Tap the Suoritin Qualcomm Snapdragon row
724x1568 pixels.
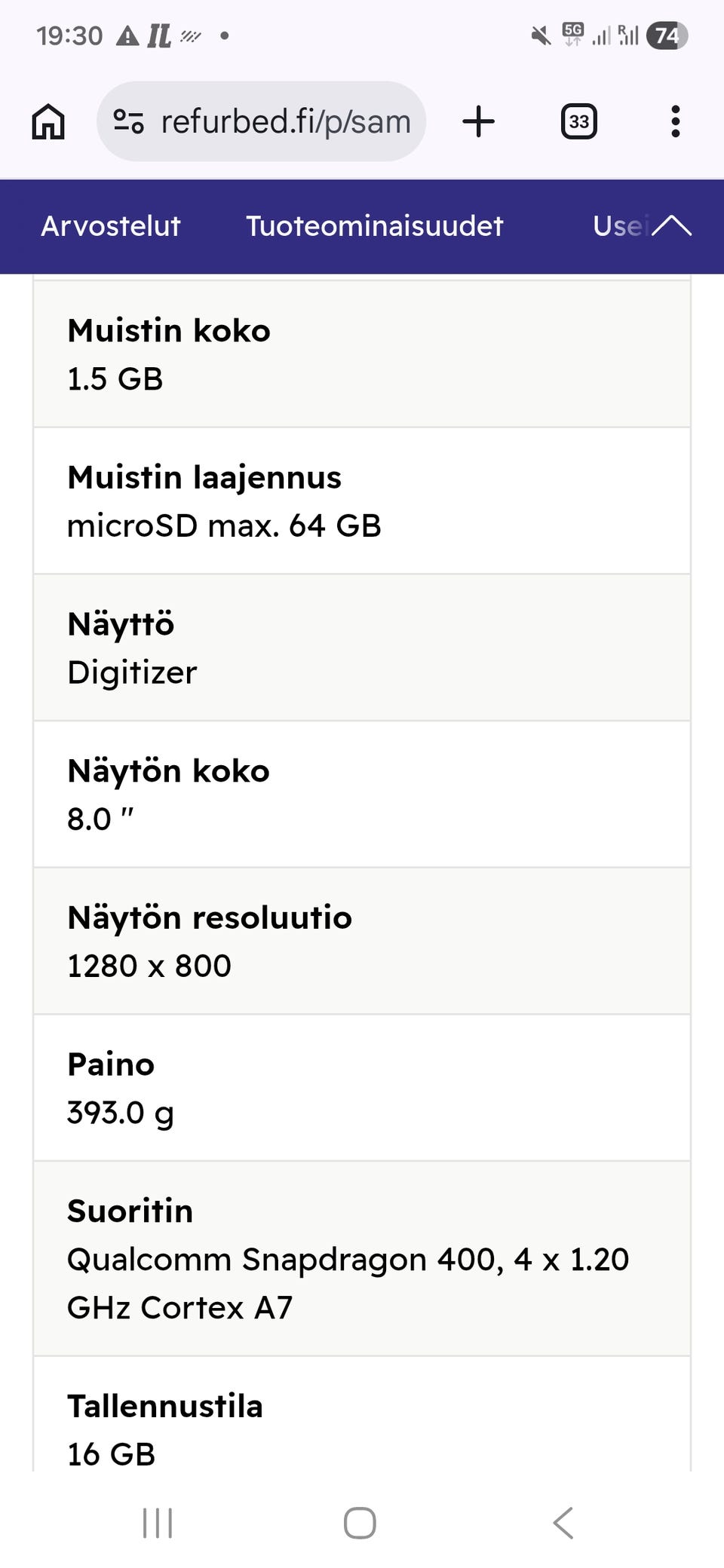(362, 1258)
